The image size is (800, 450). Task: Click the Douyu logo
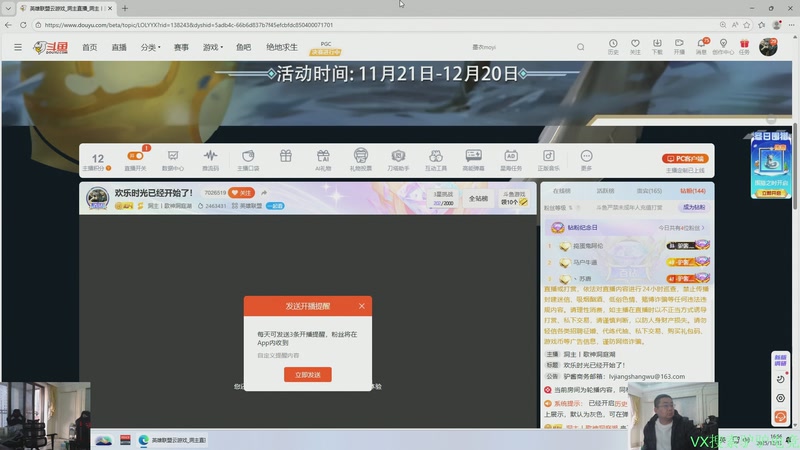tap(51, 47)
